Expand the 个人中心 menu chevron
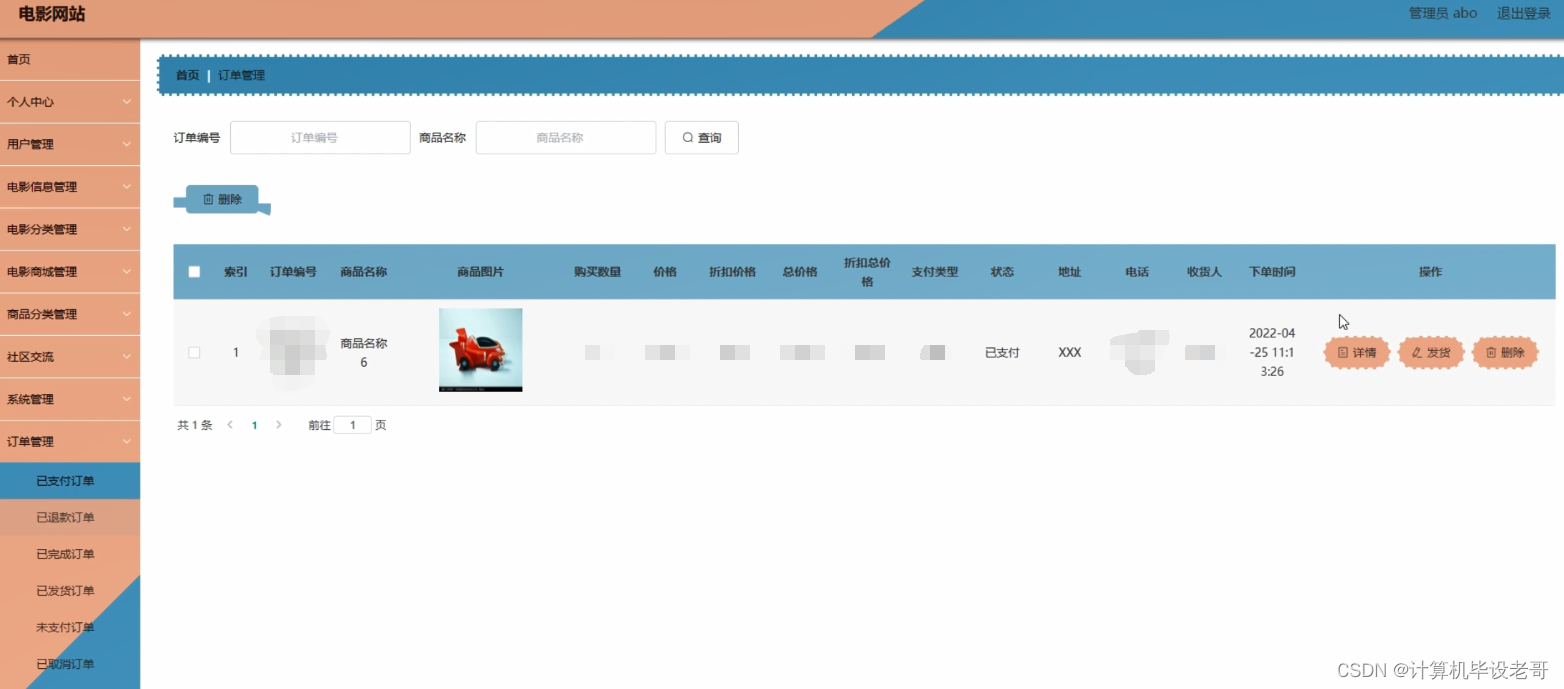 point(127,102)
